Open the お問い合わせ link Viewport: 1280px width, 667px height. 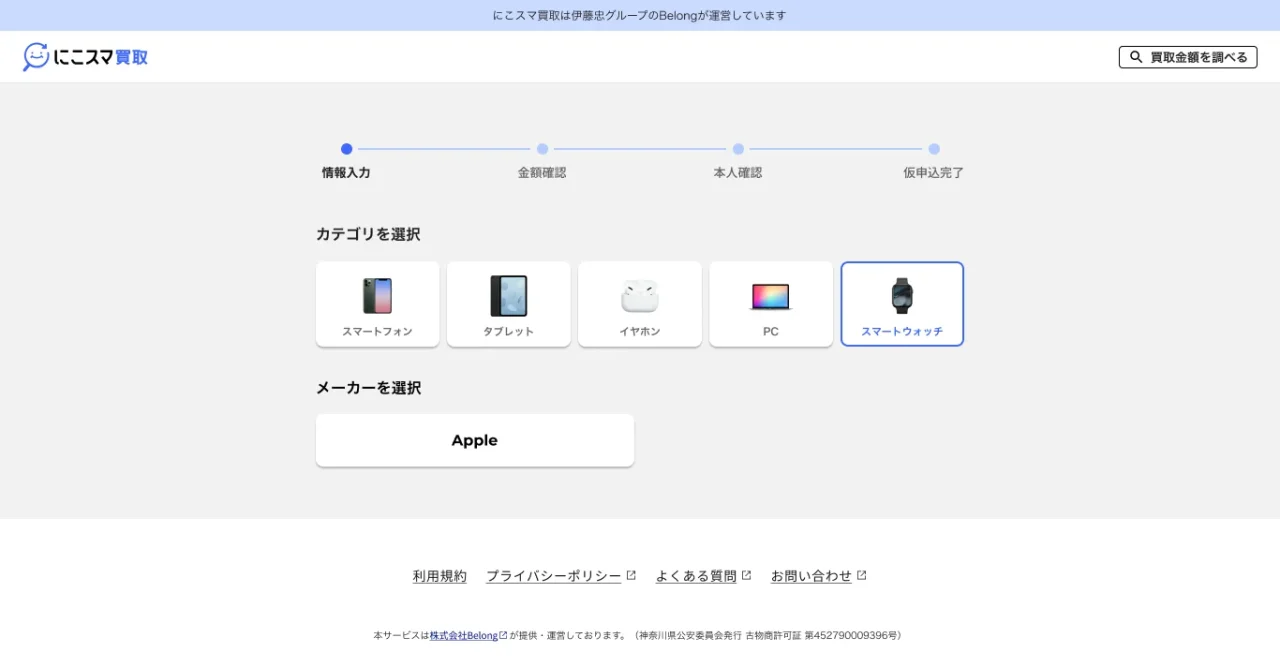(811, 576)
